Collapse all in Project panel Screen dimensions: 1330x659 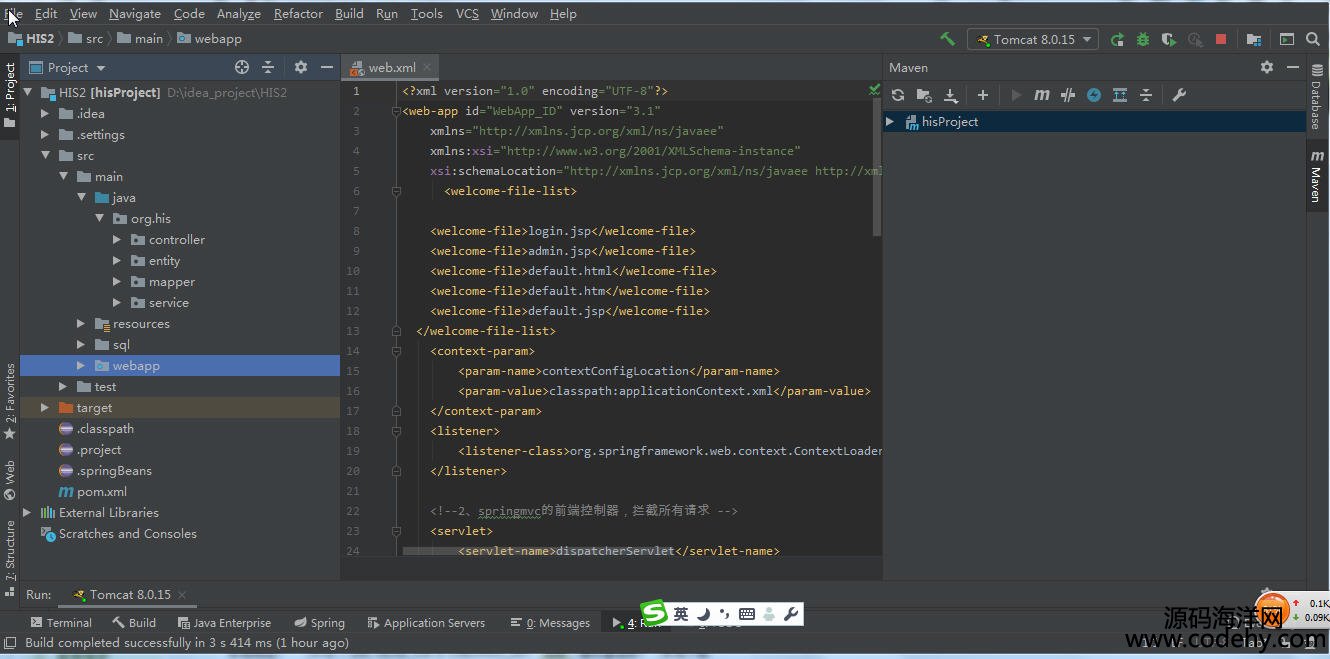(x=268, y=67)
